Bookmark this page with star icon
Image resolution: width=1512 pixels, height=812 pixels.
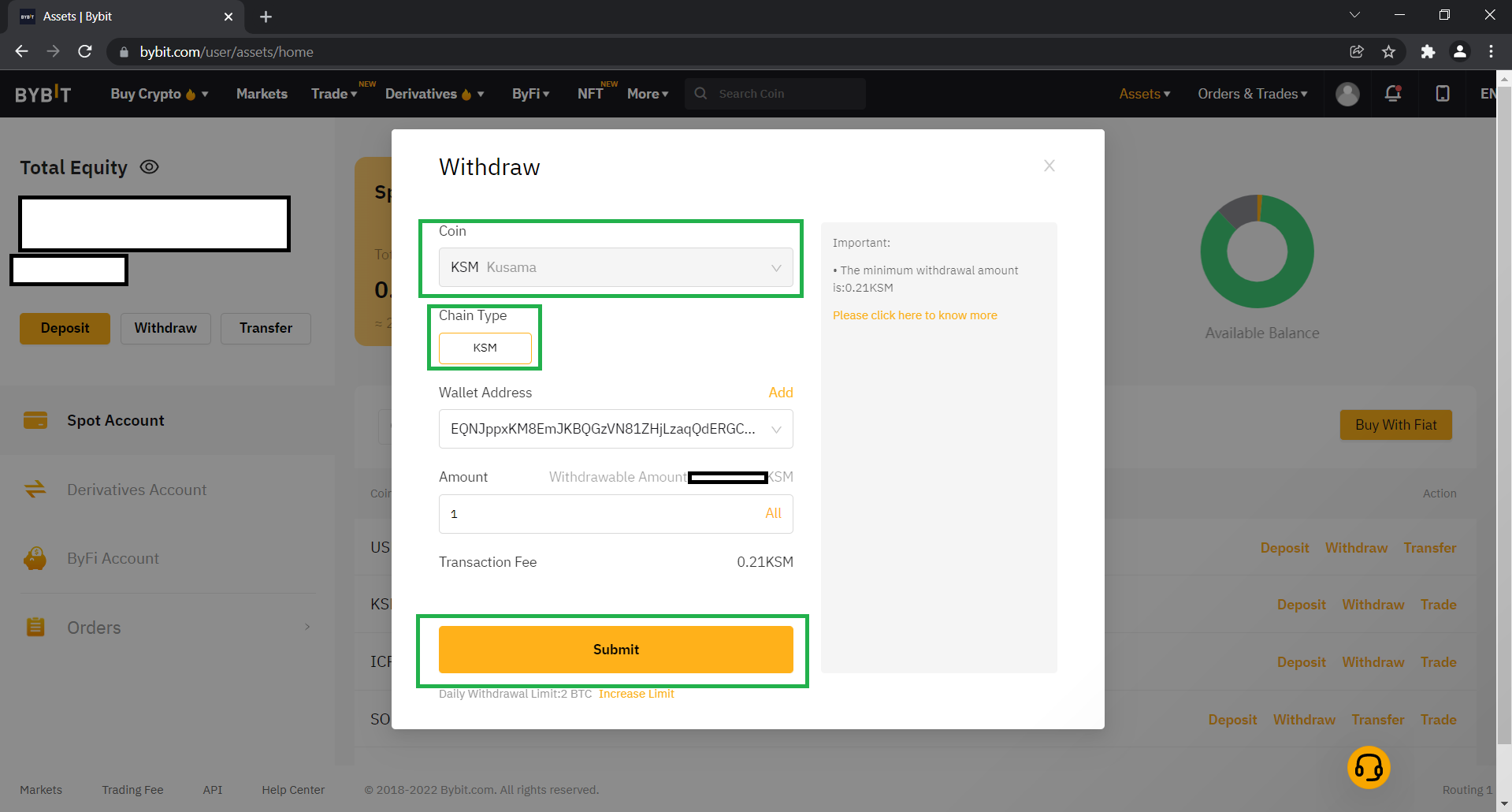1388,52
